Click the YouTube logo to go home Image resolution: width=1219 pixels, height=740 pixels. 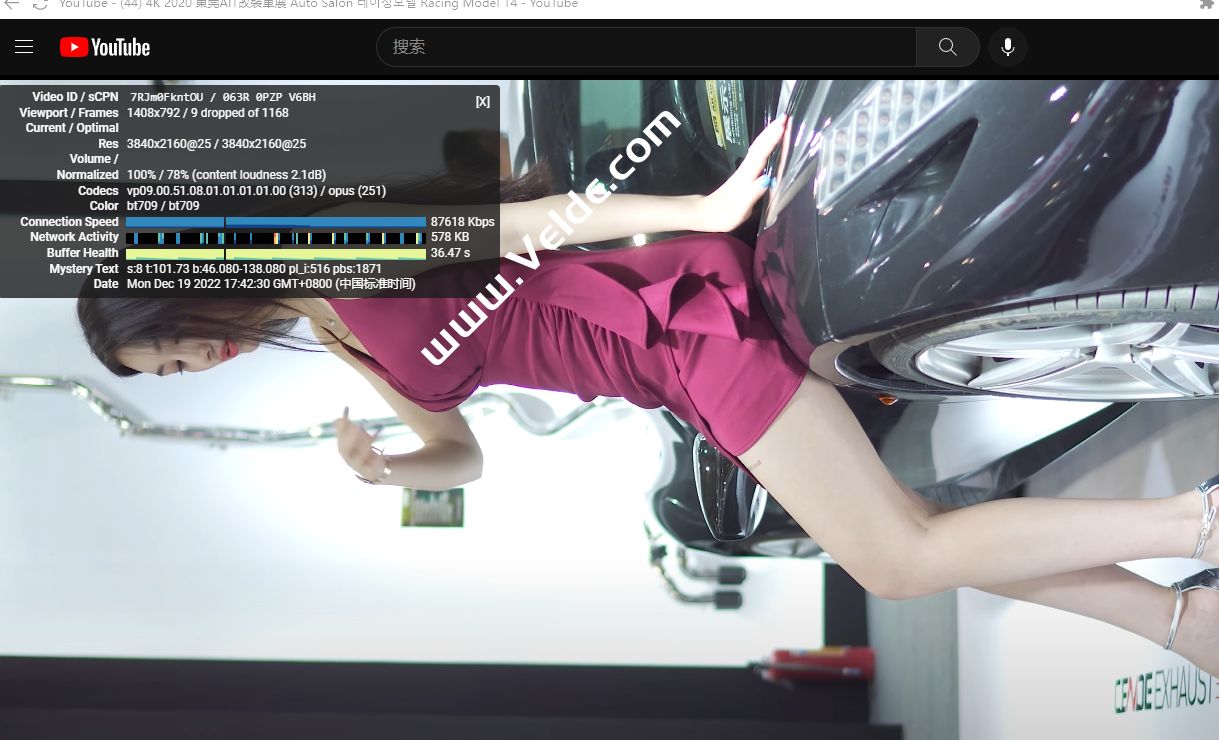pos(105,47)
